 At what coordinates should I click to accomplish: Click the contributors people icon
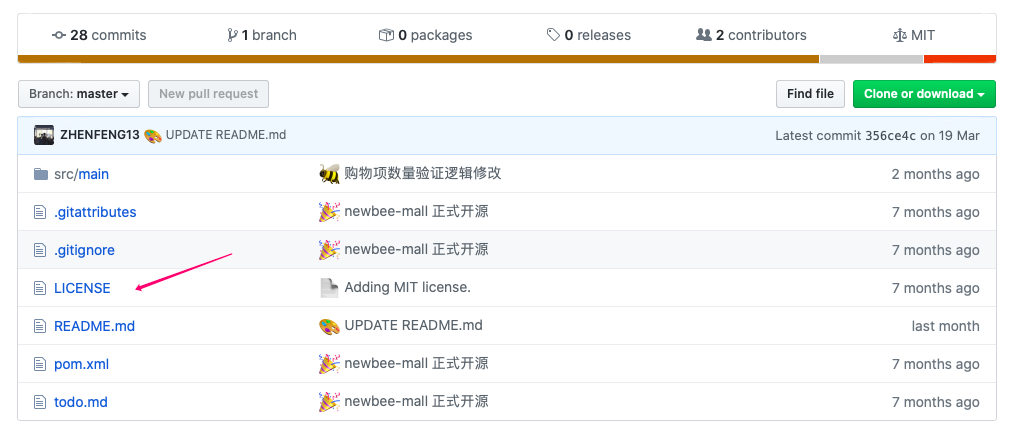pyautogui.click(x=703, y=35)
